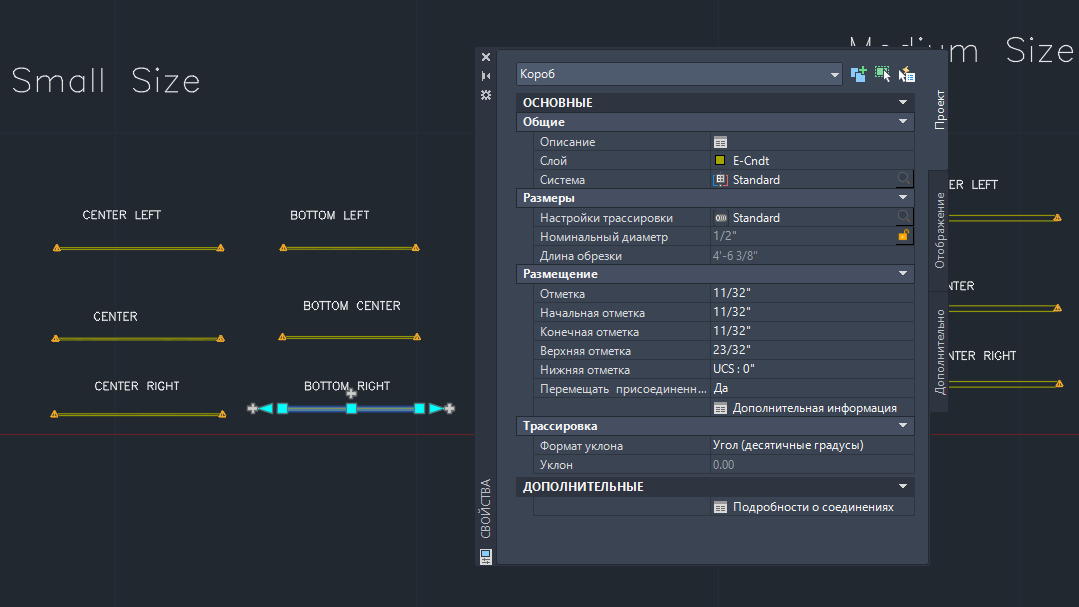
Task: Click the СВОЙСТВА palette title bar
Action: [x=486, y=509]
